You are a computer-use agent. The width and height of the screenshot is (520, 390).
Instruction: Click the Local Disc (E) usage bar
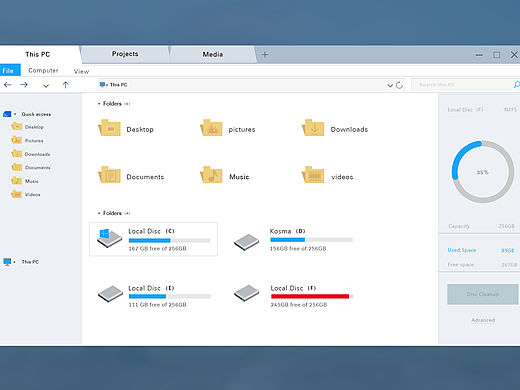pyautogui.click(x=170, y=296)
